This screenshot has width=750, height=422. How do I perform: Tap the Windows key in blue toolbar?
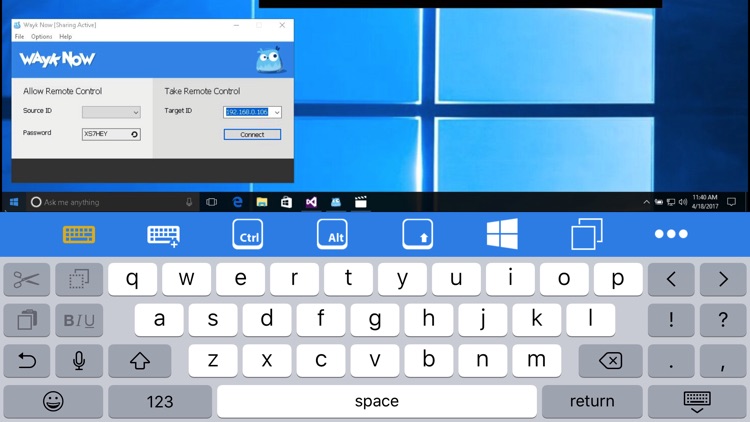502,234
